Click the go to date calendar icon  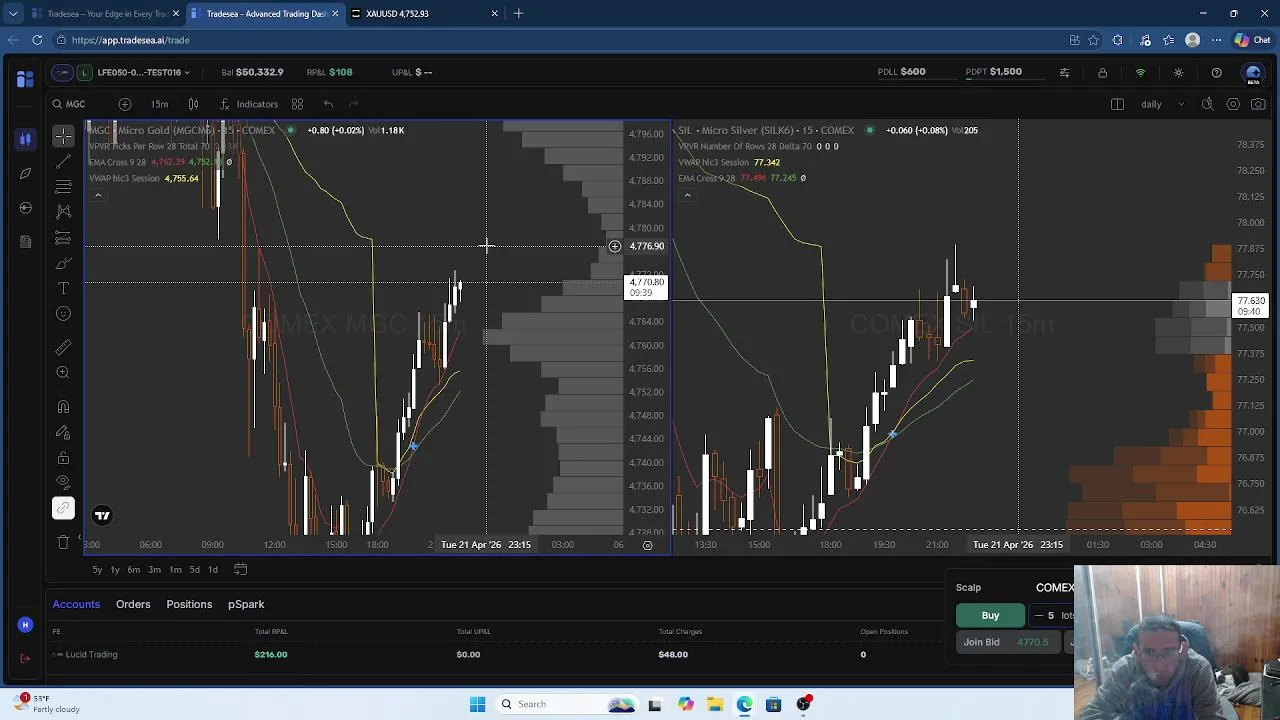click(240, 569)
